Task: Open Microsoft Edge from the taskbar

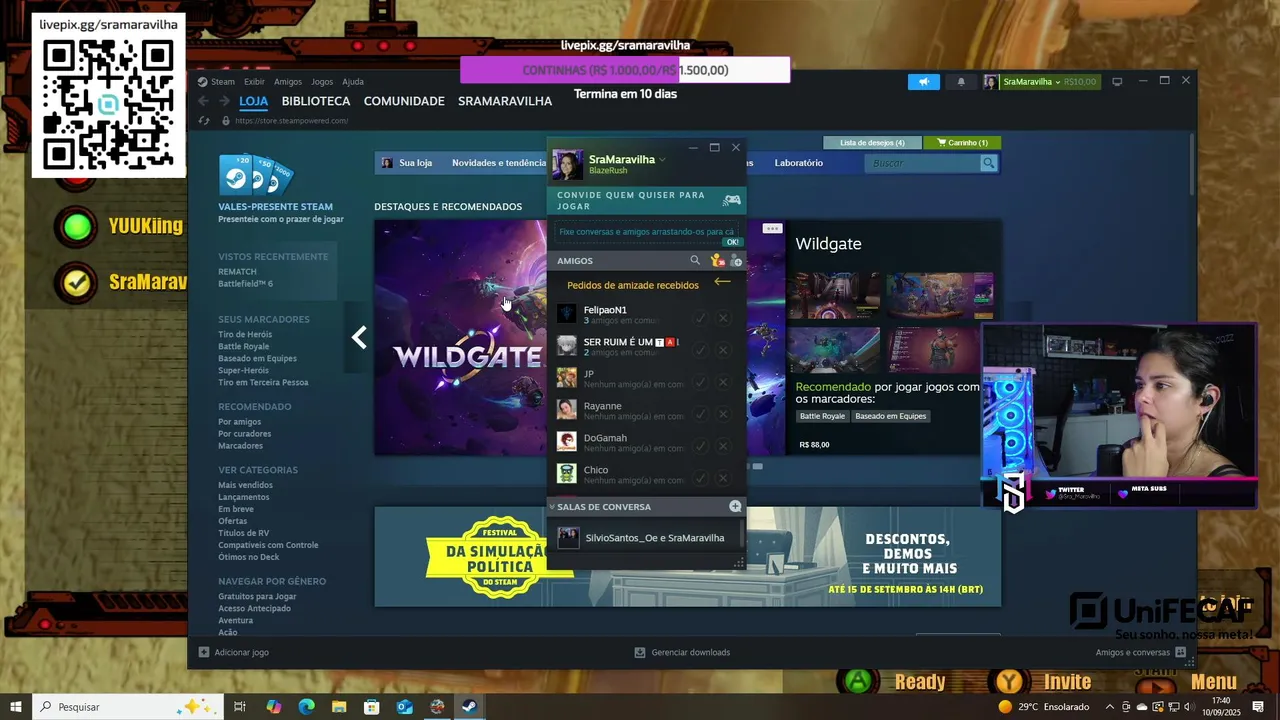Action: pos(307,706)
